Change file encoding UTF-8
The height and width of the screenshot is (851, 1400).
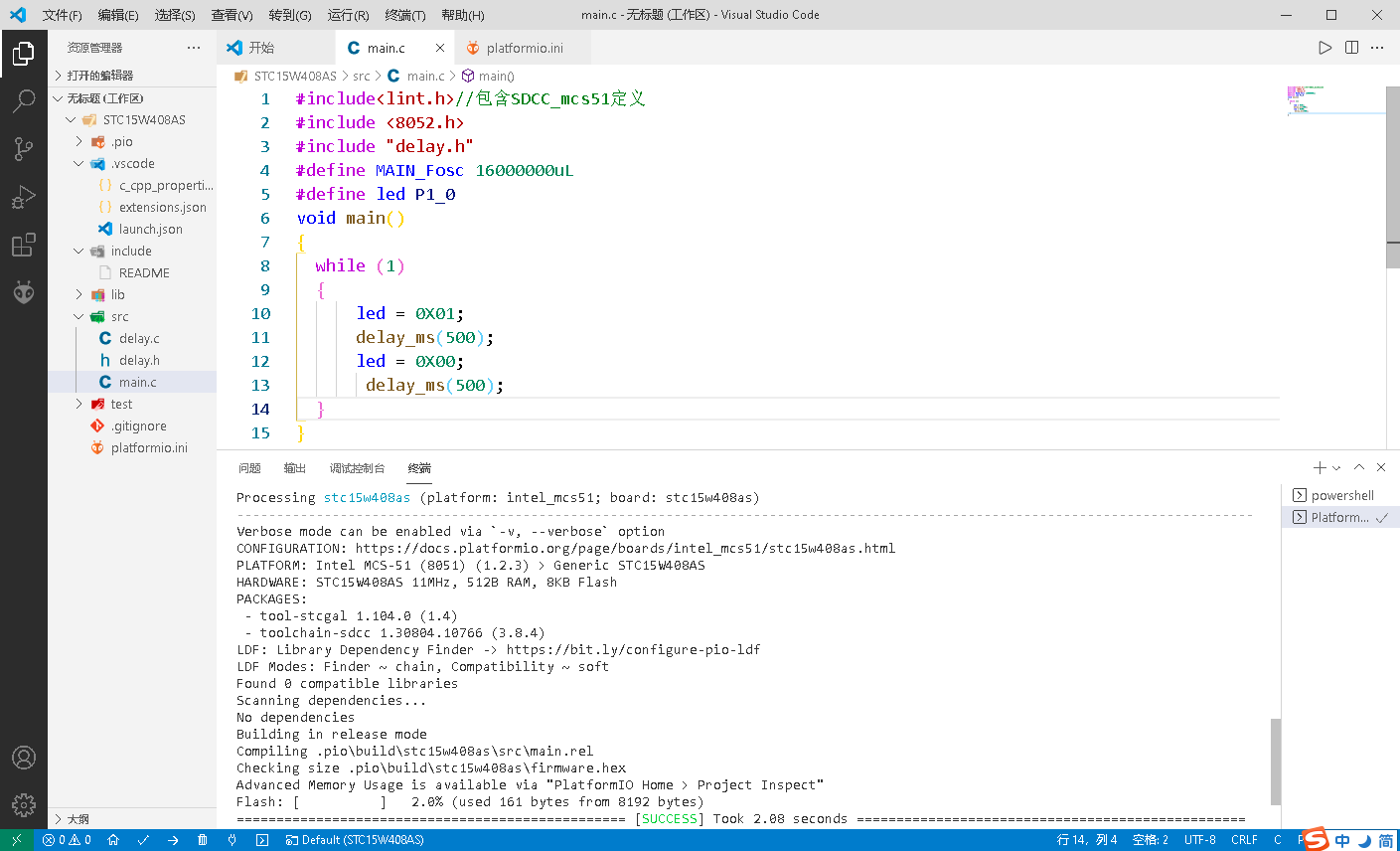click(1200, 840)
